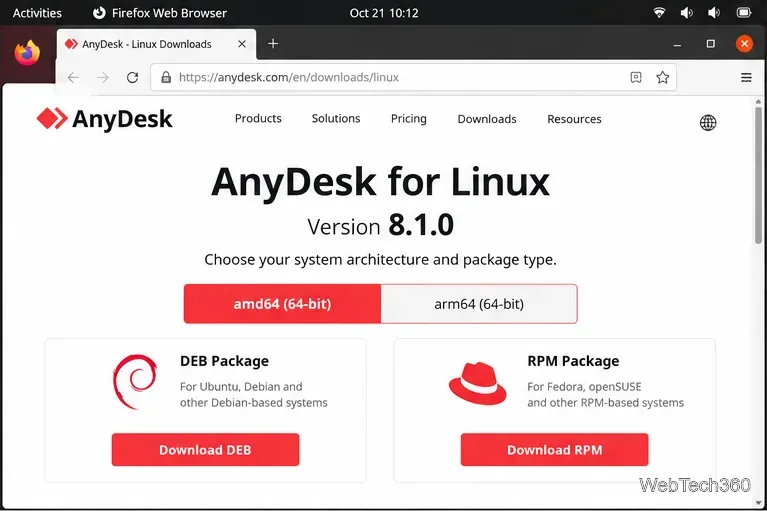Click the AnyDesk for Linux heading

(x=381, y=182)
